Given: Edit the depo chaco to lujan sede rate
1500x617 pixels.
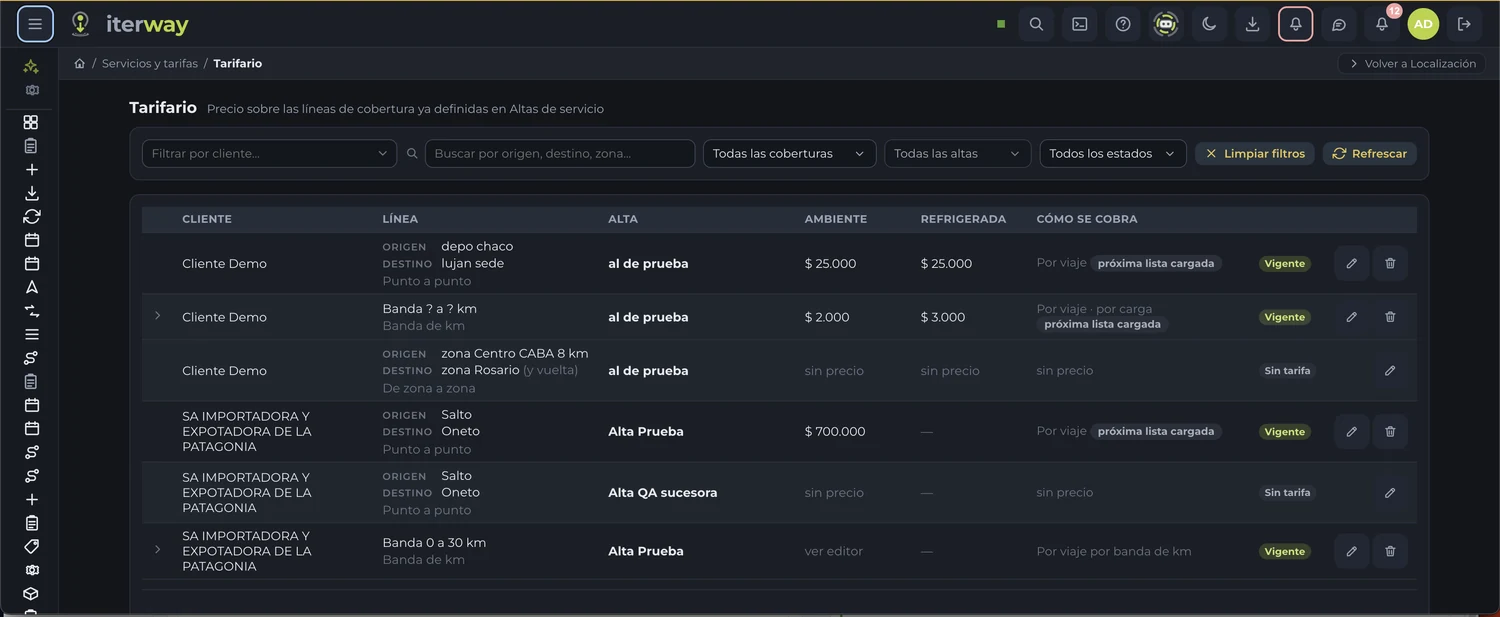Looking at the screenshot, I should pos(1351,264).
